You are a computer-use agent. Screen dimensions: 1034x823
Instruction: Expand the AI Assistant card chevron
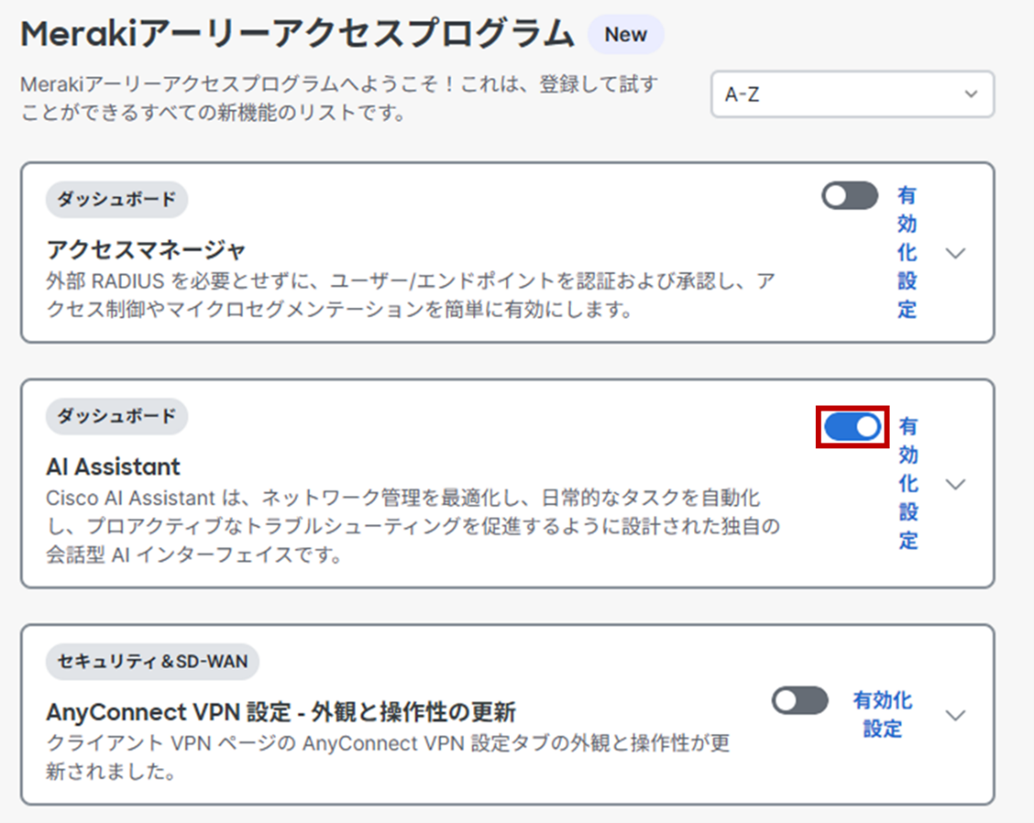(956, 484)
